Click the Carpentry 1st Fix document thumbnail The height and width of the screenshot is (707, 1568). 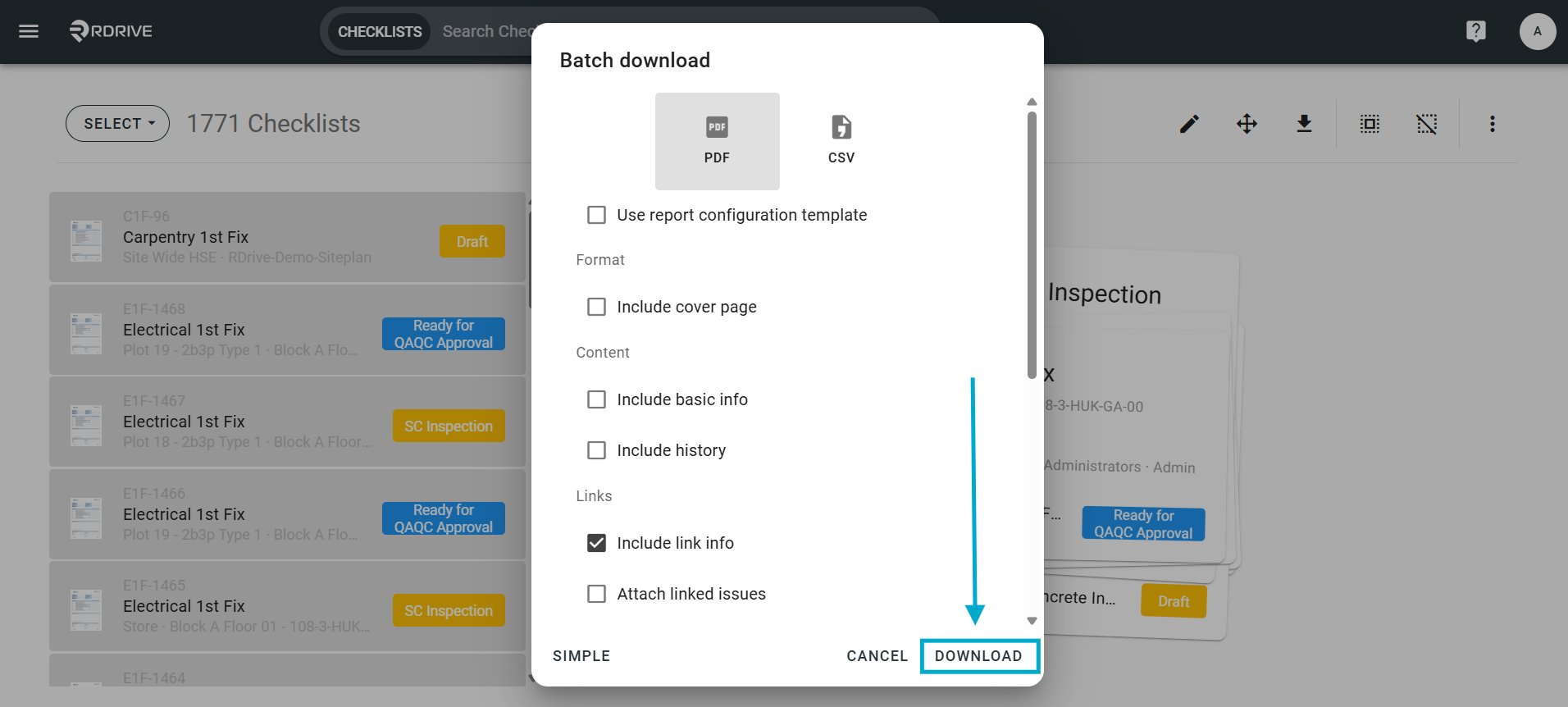[x=86, y=241]
